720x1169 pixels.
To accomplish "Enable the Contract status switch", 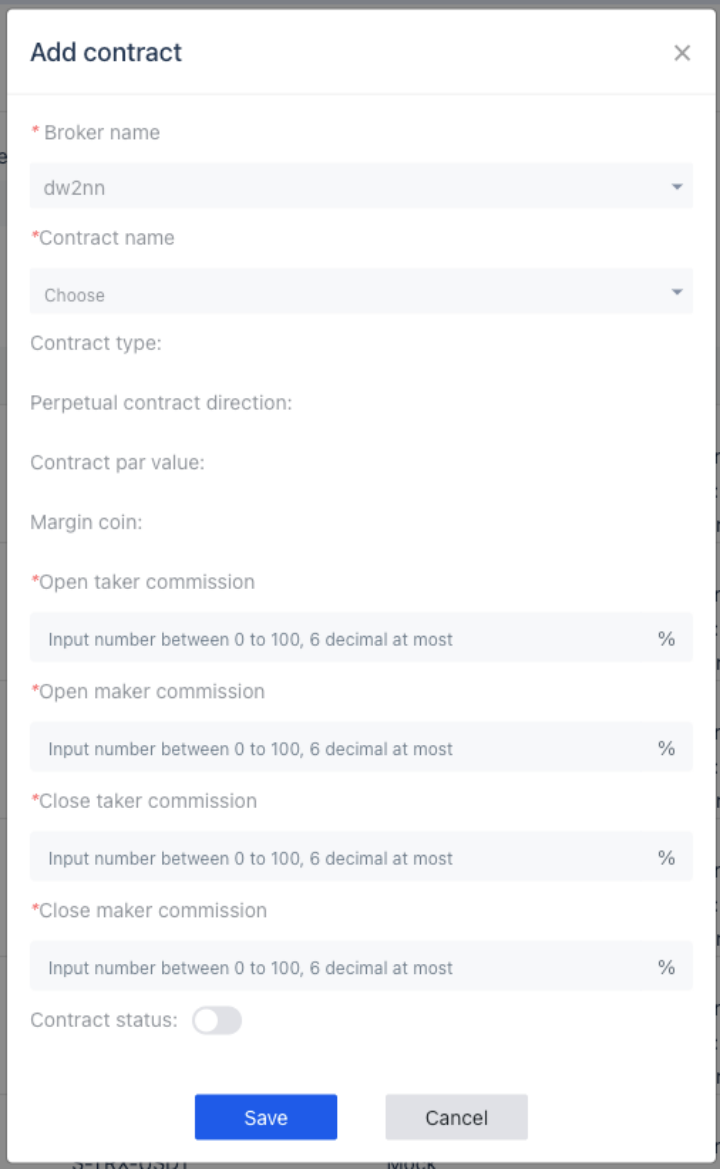I will pos(217,1021).
